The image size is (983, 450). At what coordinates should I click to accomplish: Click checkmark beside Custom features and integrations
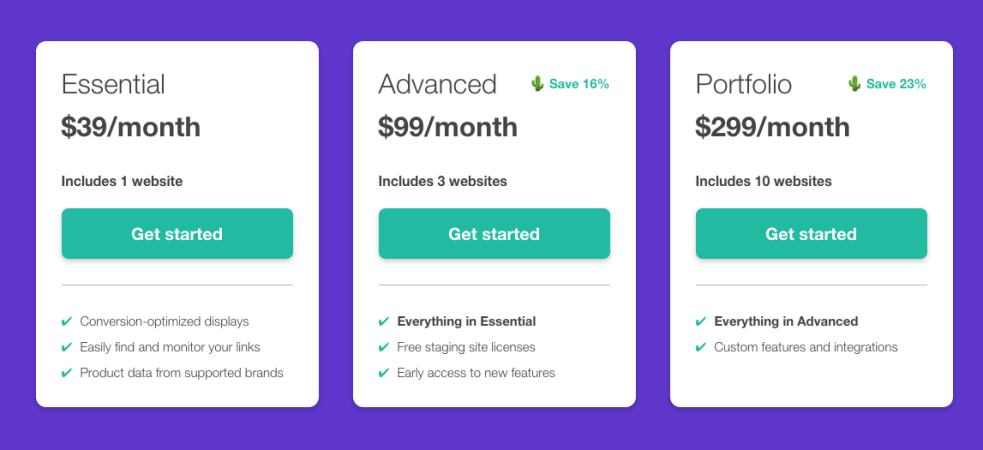click(701, 348)
